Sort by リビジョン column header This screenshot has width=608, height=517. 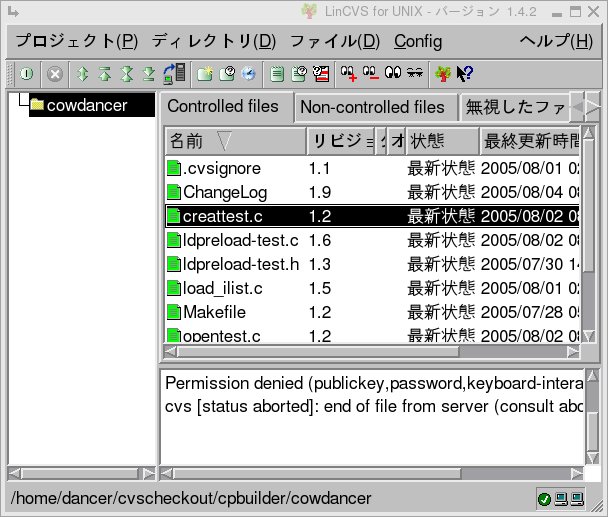tap(341, 141)
